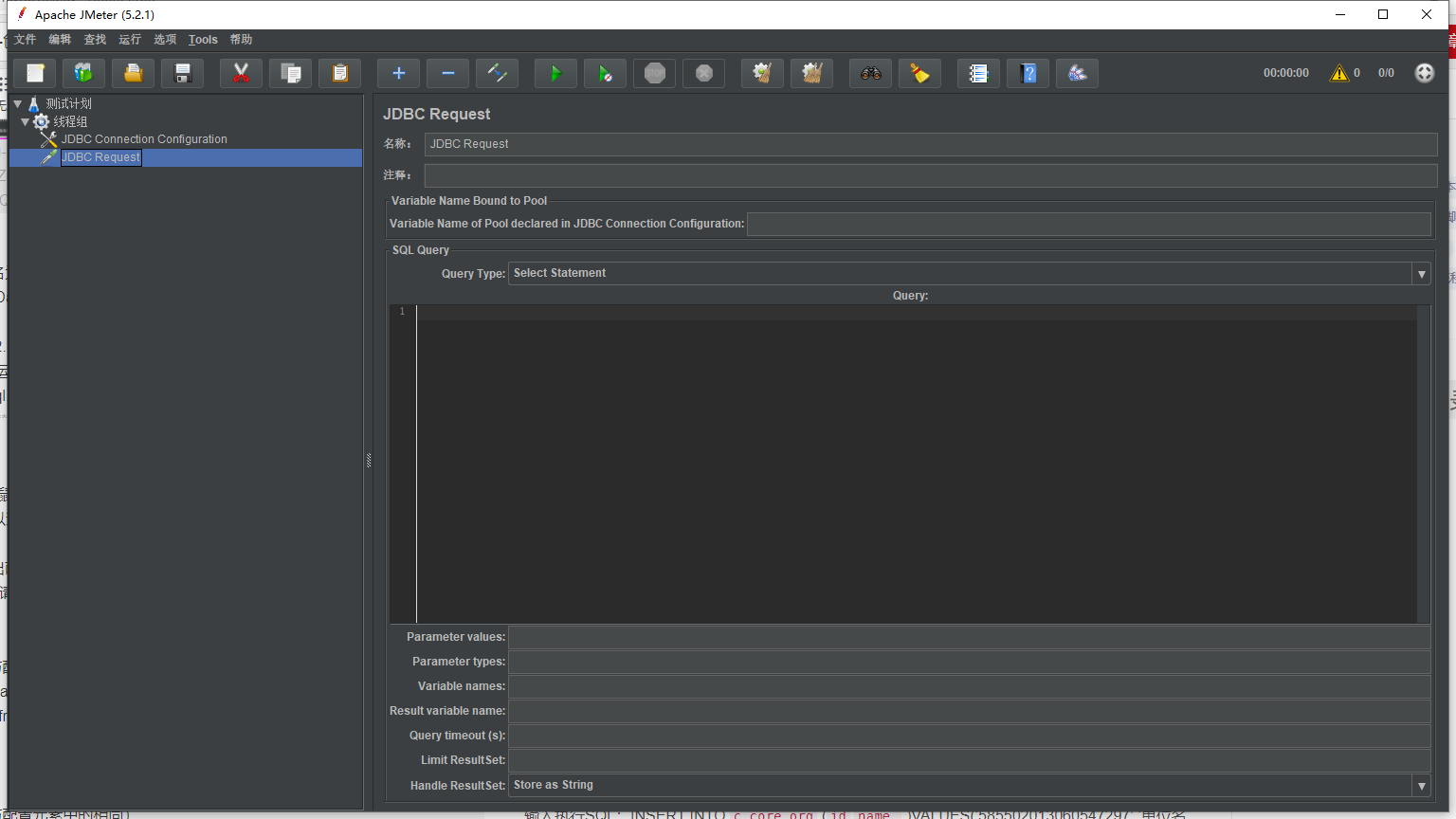The image size is (1456, 819).
Task: Open the Function Helper list icon
Action: click(x=979, y=73)
